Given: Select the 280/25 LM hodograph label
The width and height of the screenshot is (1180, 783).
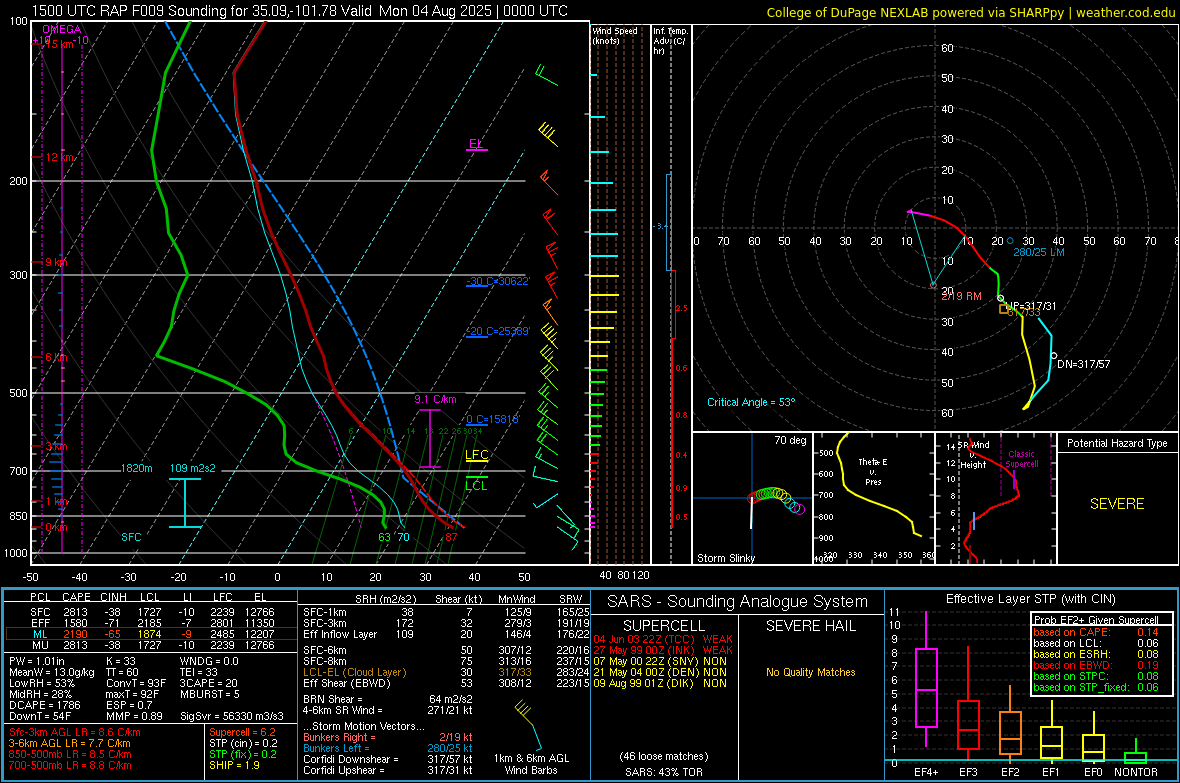Looking at the screenshot, I should coord(1039,252).
